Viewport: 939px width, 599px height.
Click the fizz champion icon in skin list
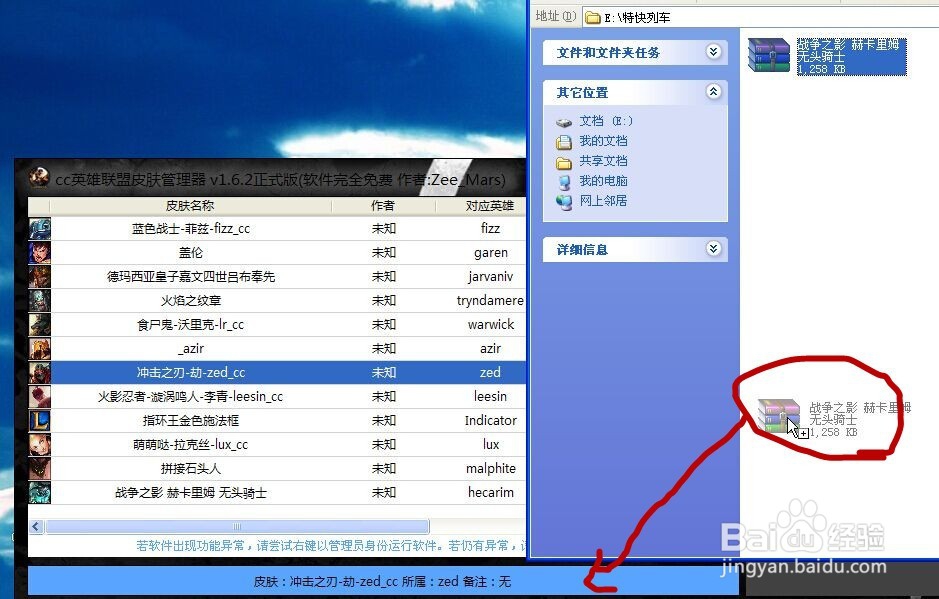pos(40,229)
